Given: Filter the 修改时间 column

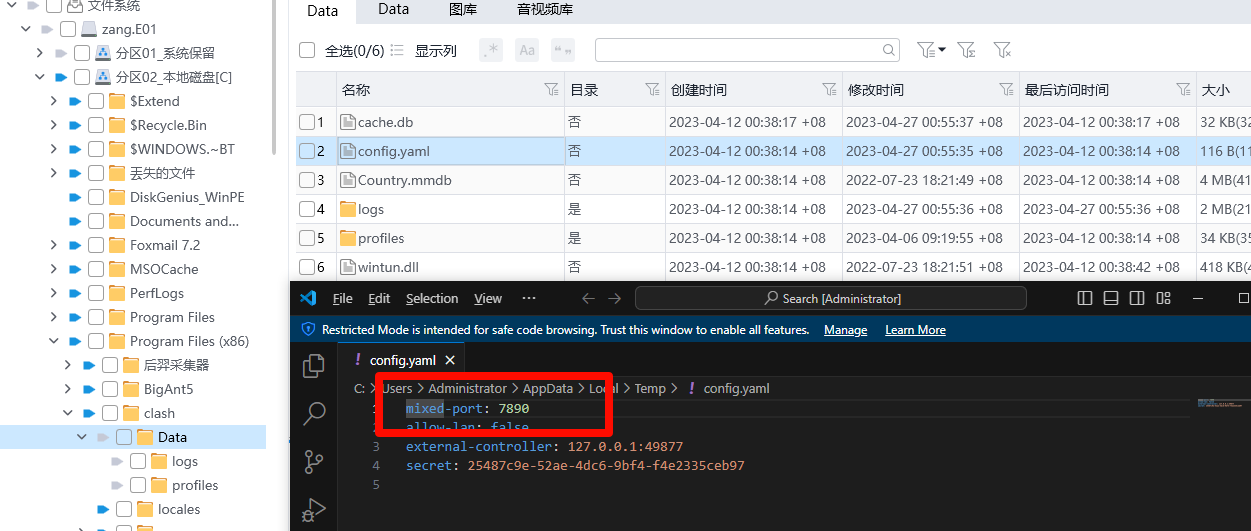Looking at the screenshot, I should tap(1006, 89).
